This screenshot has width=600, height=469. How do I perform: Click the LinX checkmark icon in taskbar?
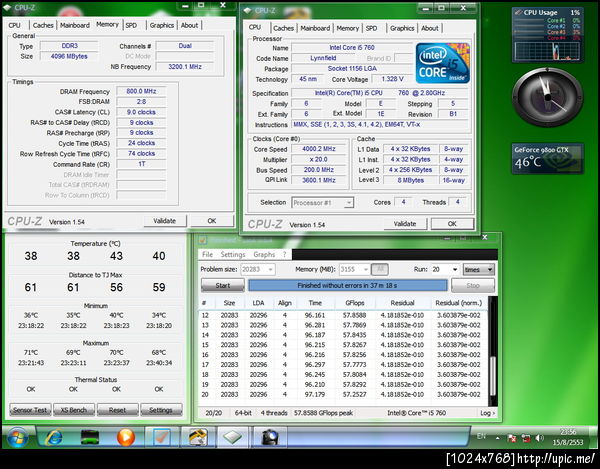(160, 437)
